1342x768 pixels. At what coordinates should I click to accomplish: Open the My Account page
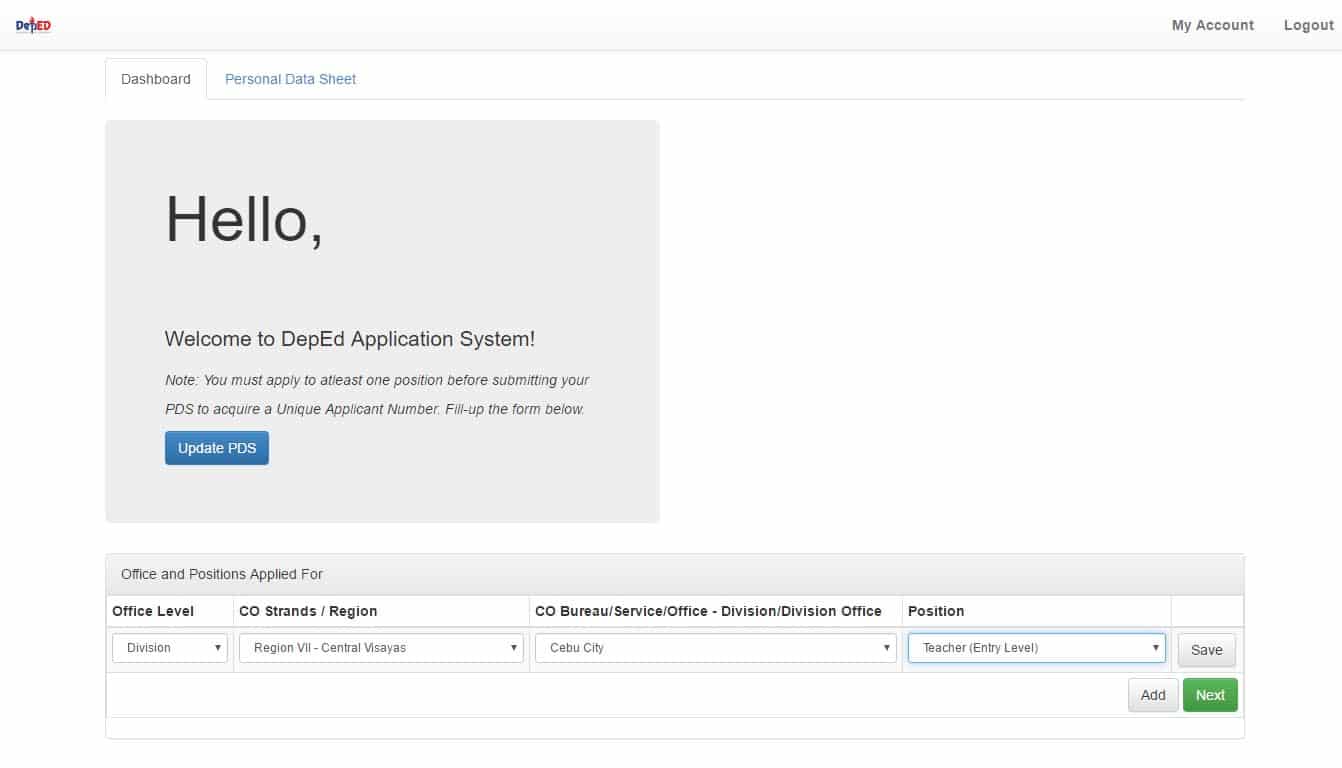click(x=1212, y=25)
